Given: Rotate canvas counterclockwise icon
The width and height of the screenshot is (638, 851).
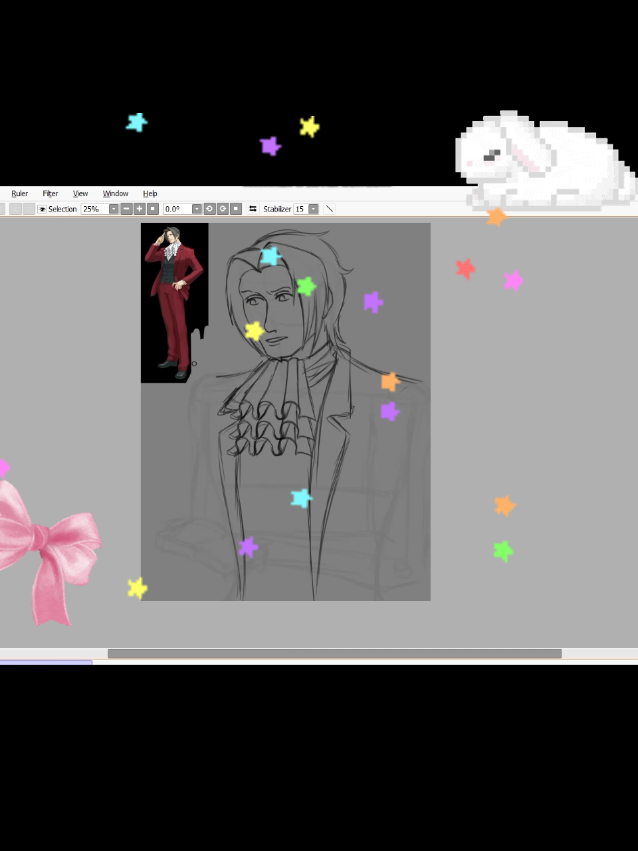Looking at the screenshot, I should coord(209,209).
